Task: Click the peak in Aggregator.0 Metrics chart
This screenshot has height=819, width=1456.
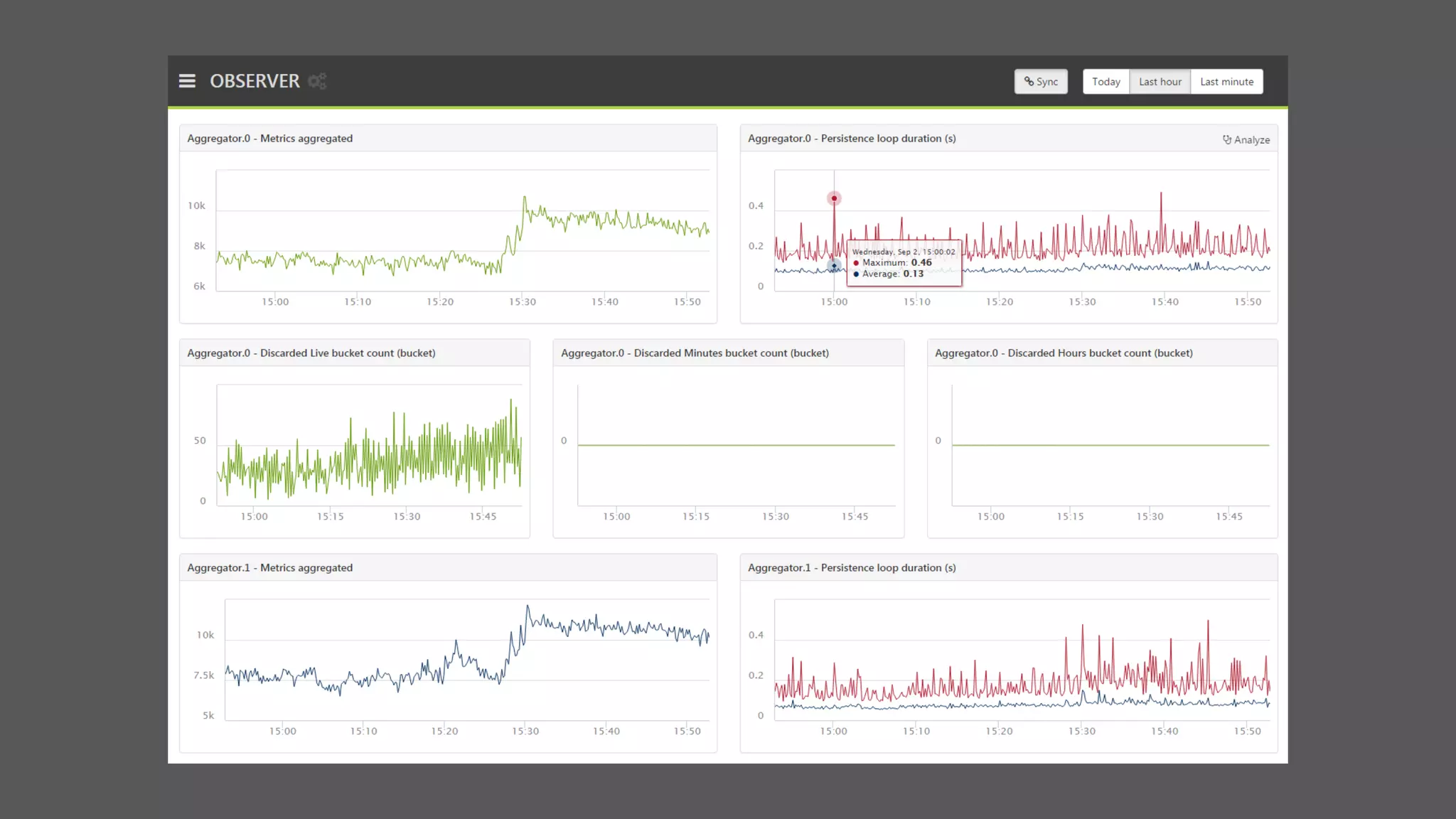Action: coord(525,198)
